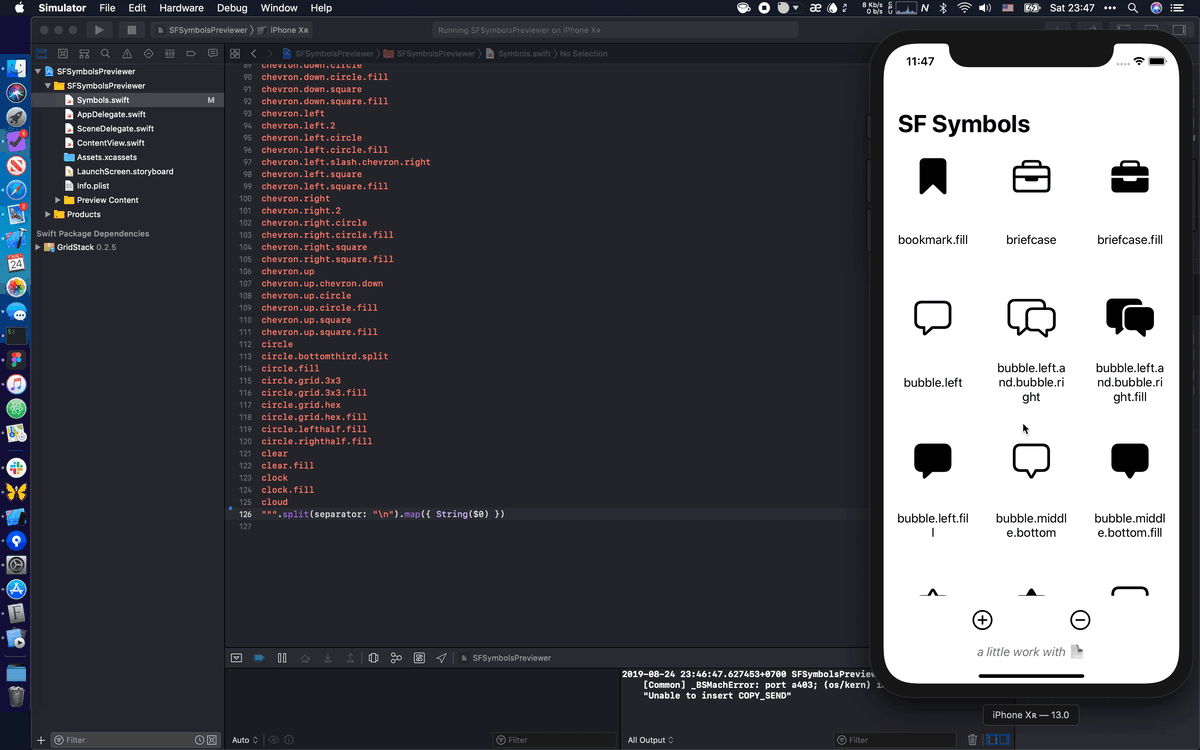Image resolution: width=1200 pixels, height=750 pixels.
Task: Run the project with the play button
Action: pos(99,30)
